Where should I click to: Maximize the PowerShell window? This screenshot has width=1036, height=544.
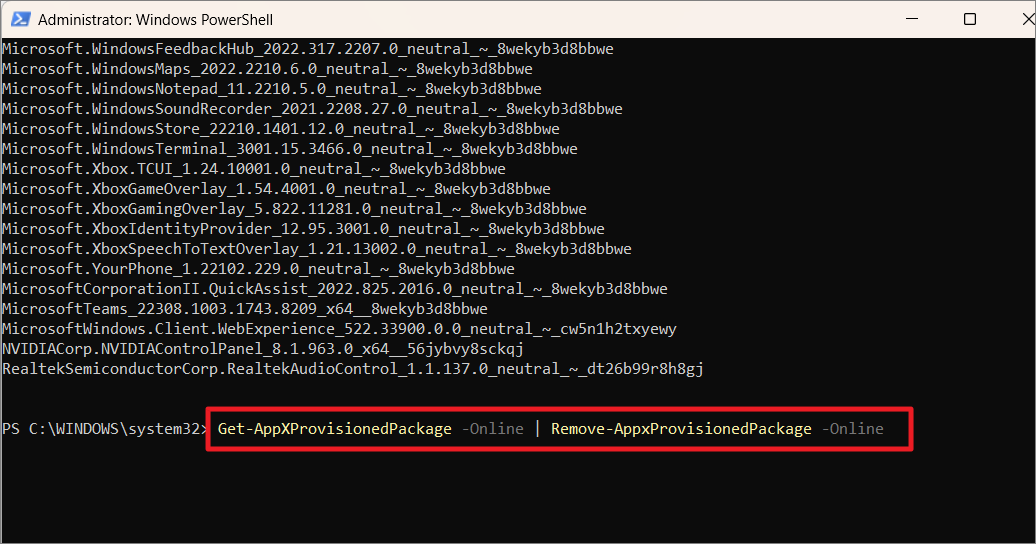tap(970, 19)
